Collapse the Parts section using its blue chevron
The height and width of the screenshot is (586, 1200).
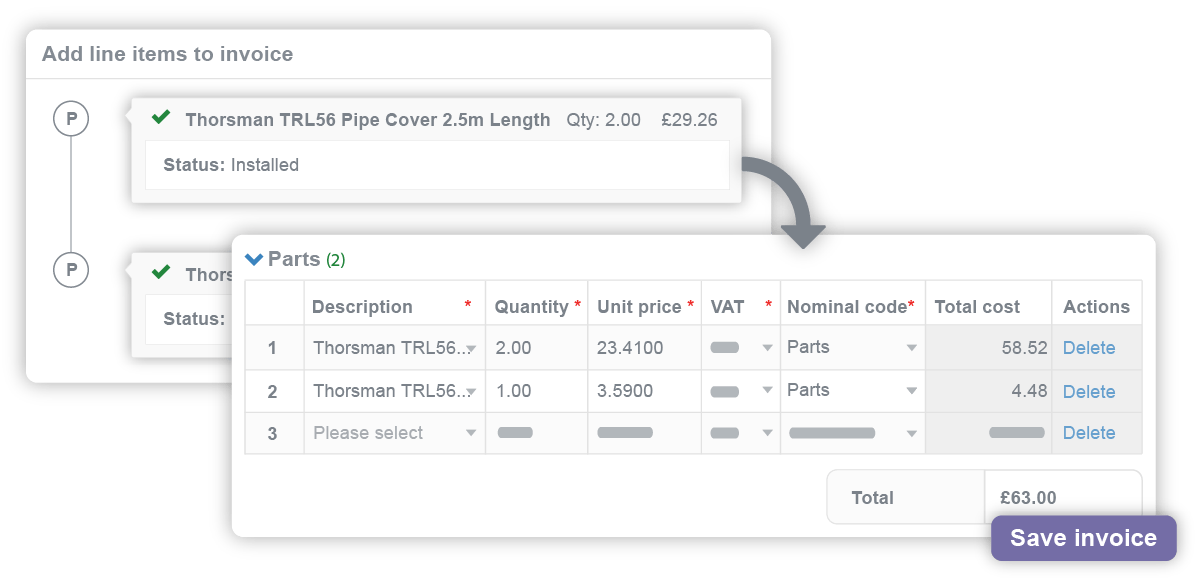tap(256, 259)
